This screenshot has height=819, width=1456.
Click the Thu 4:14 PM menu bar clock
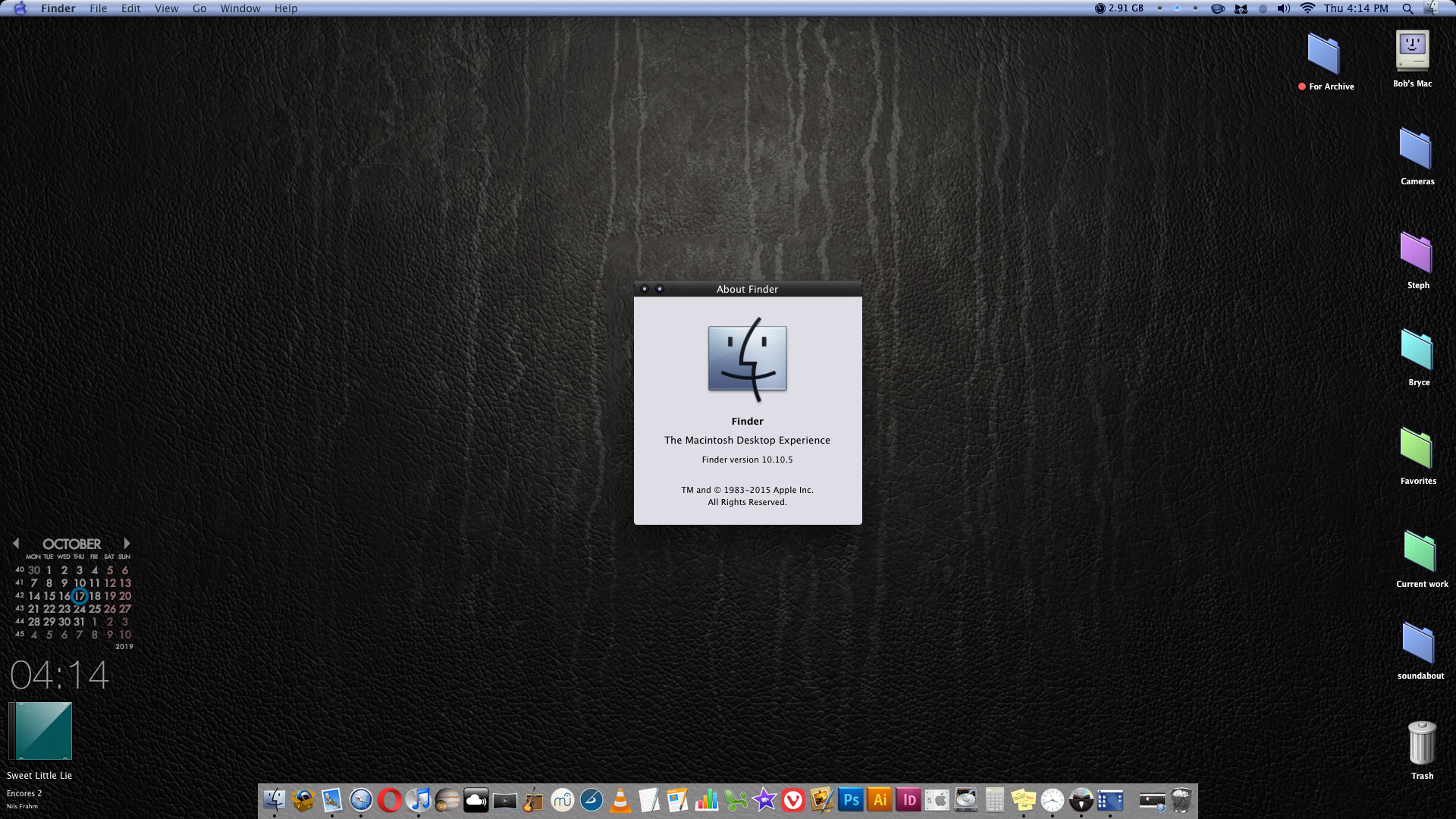(x=1356, y=8)
